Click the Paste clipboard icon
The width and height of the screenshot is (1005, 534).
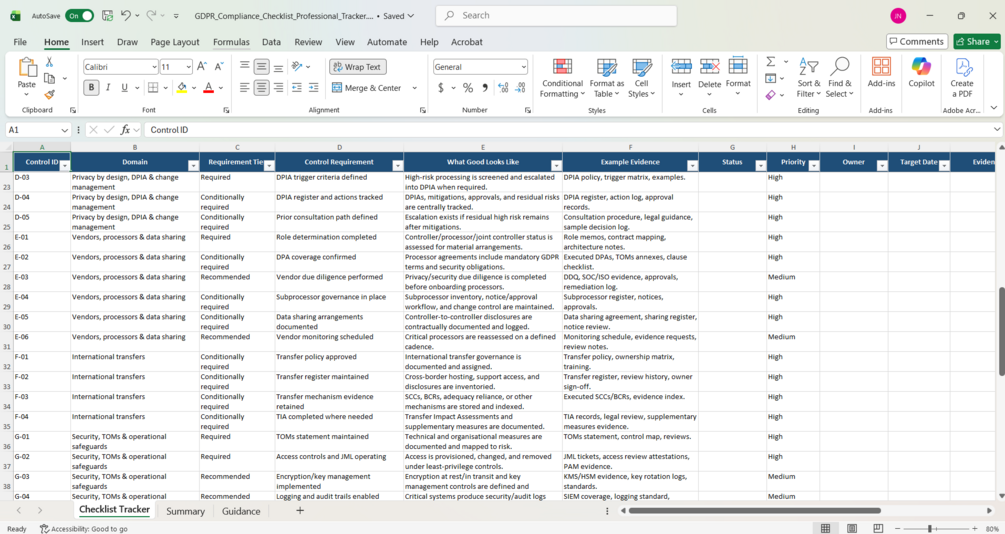point(27,67)
